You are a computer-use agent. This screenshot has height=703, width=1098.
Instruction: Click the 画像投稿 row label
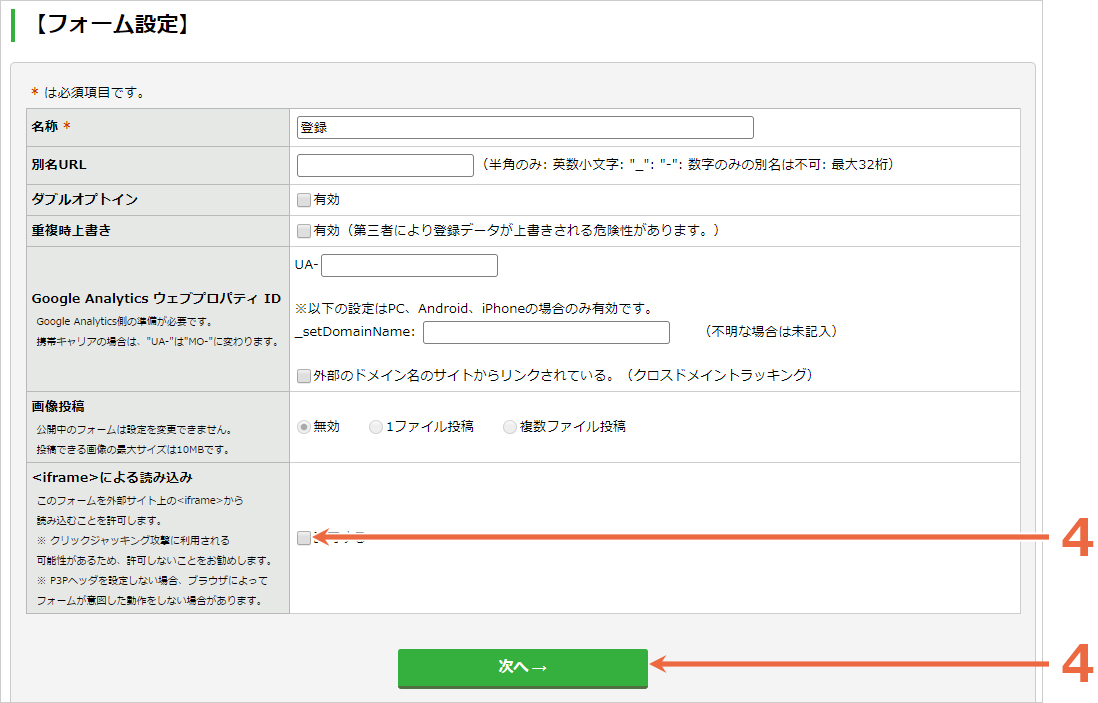coord(58,406)
